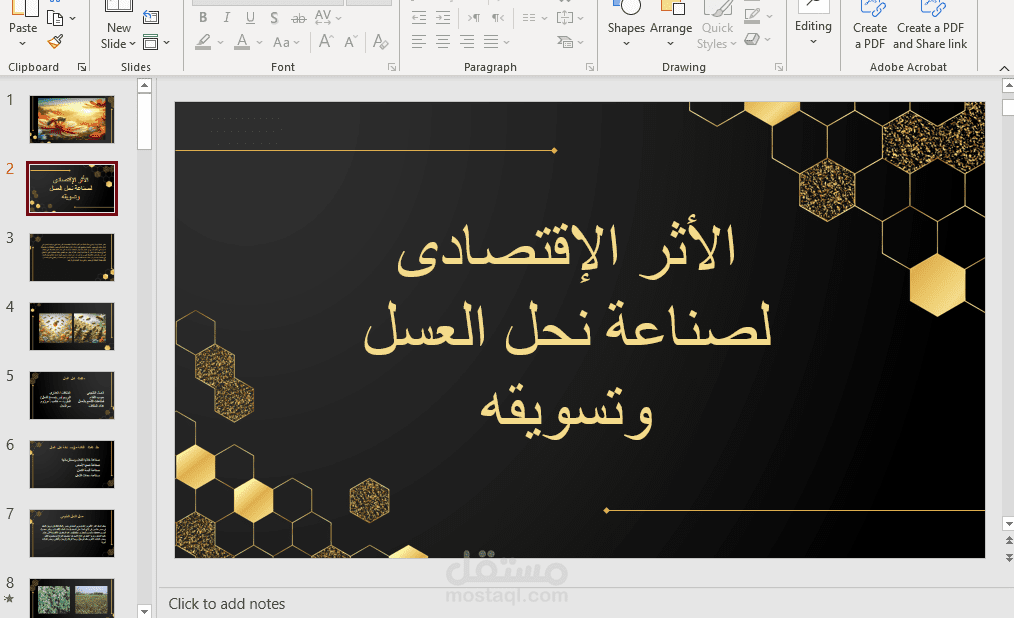Click Next Slide double-arrow icon
Viewport: 1014px width, 618px height.
click(x=1008, y=557)
